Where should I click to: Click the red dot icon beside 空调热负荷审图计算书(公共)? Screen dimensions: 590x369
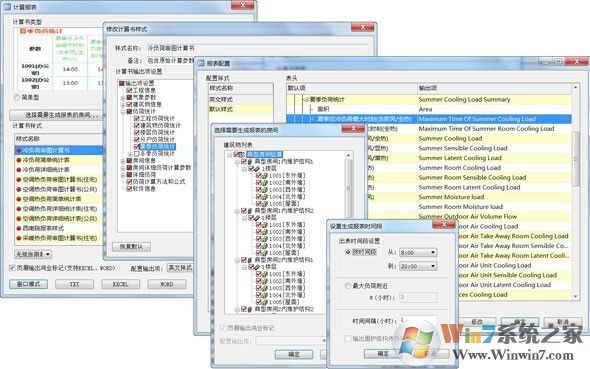18,189
